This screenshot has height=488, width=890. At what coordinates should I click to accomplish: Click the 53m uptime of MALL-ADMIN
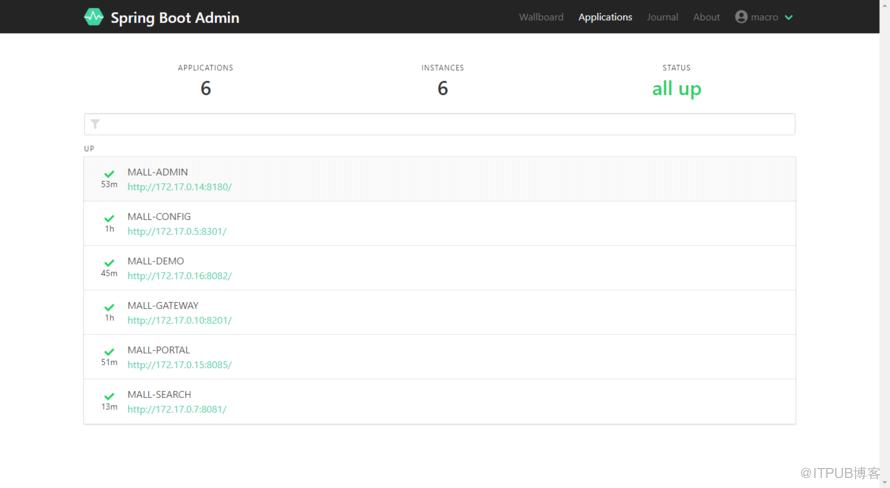[x=109, y=184]
